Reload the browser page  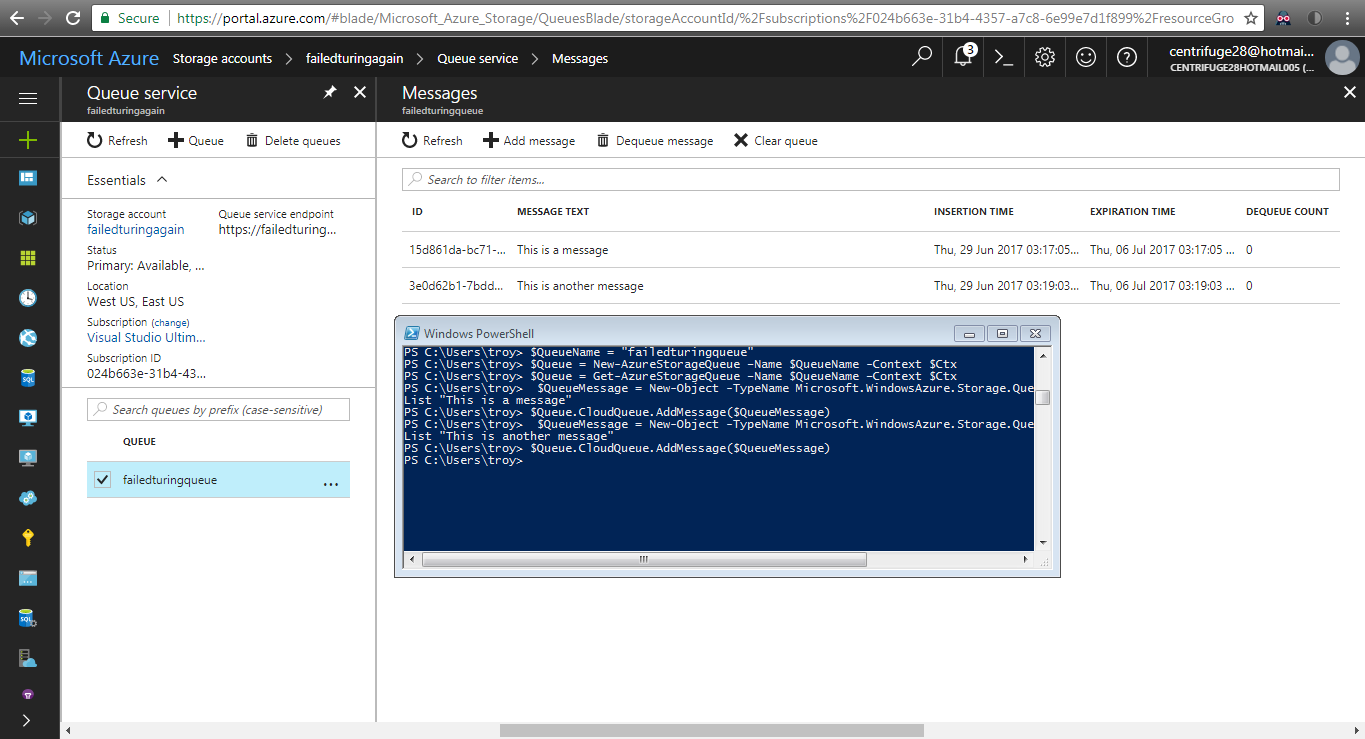click(x=74, y=18)
